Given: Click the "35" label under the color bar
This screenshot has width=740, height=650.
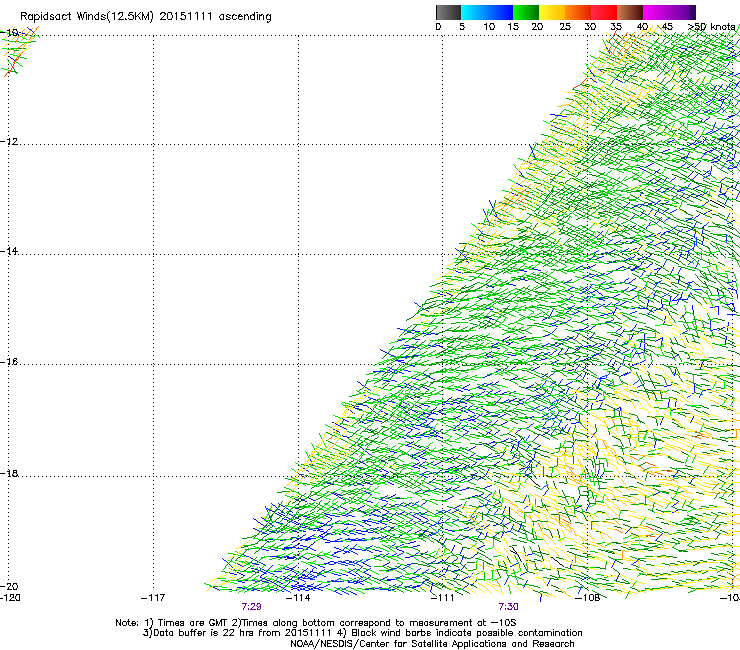Looking at the screenshot, I should tap(616, 27).
